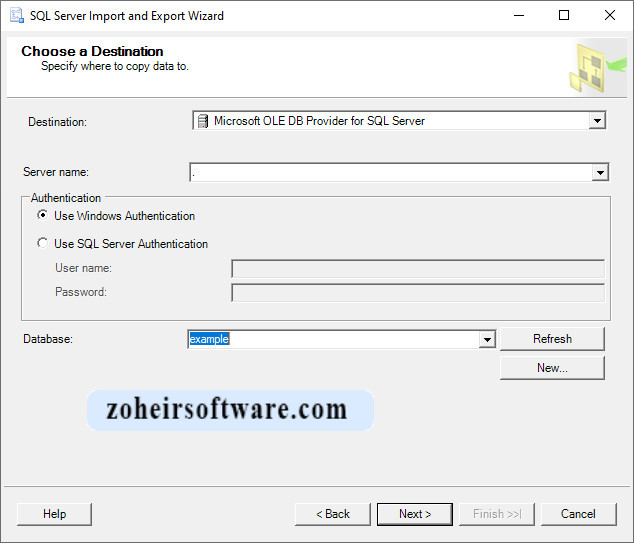Expand the Destination provider dropdown

pyautogui.click(x=597, y=121)
